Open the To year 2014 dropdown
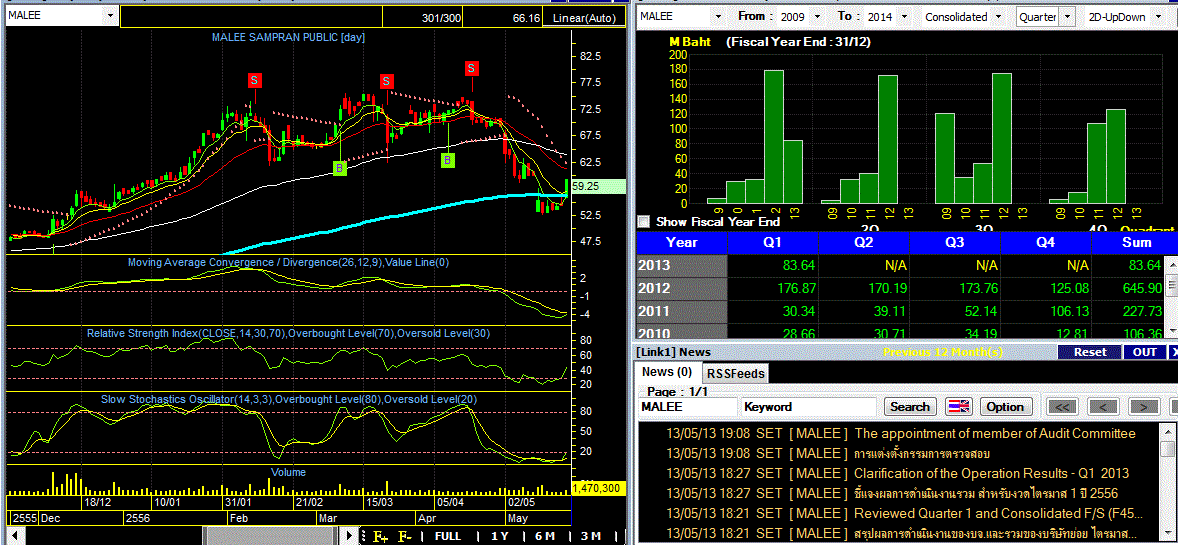Screen dimensions: 1178x548 click(904, 16)
